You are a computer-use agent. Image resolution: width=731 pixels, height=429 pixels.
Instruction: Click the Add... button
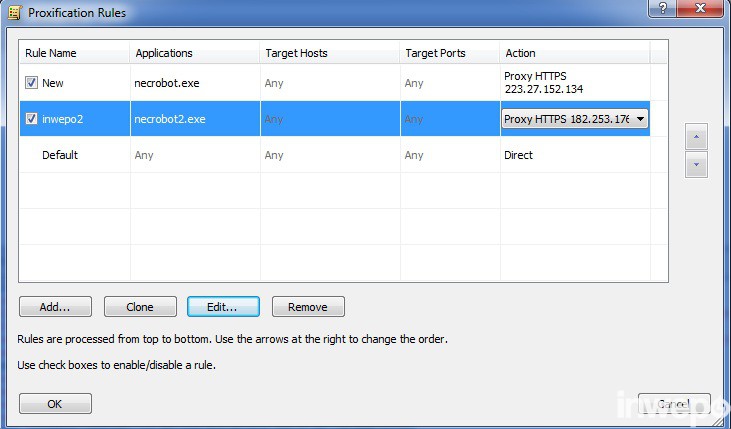(x=55, y=307)
